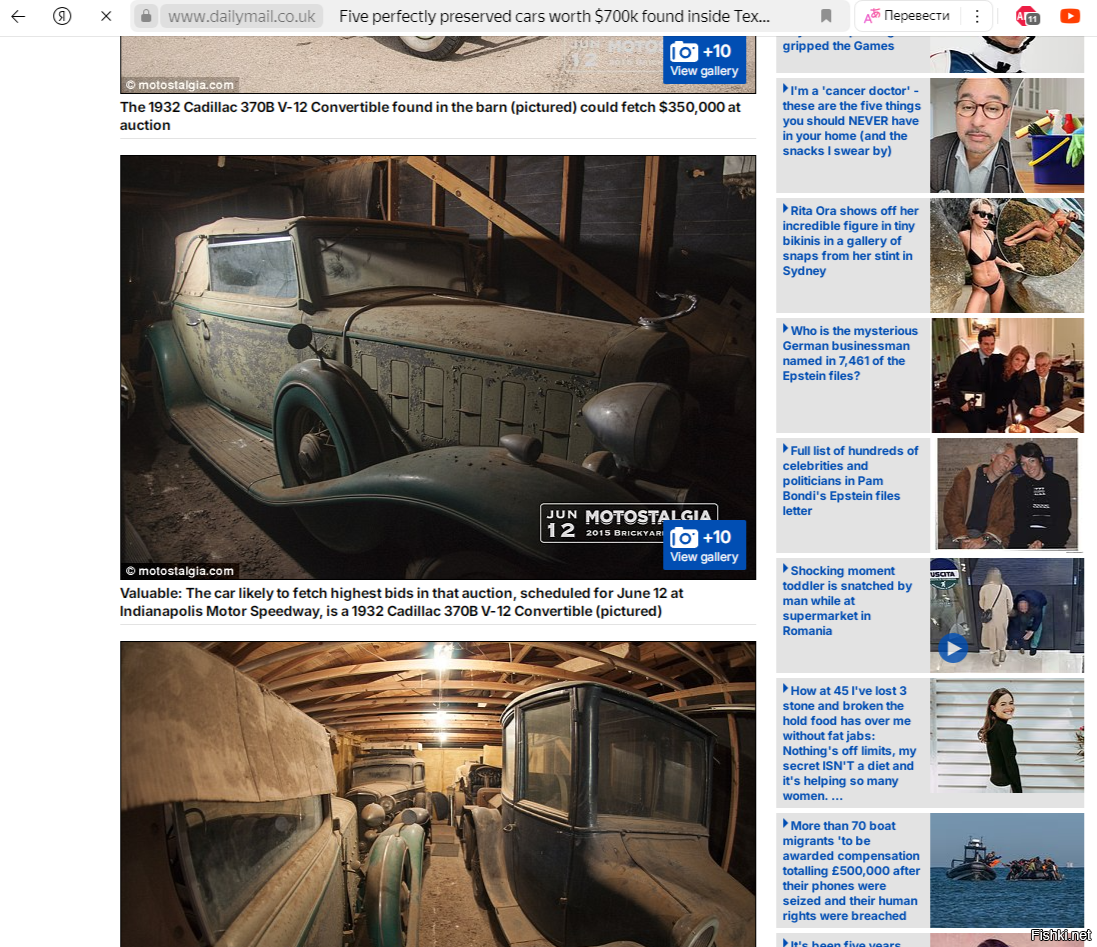Click the browser back arrow
Image resolution: width=1097 pixels, height=947 pixels.
pos(18,16)
